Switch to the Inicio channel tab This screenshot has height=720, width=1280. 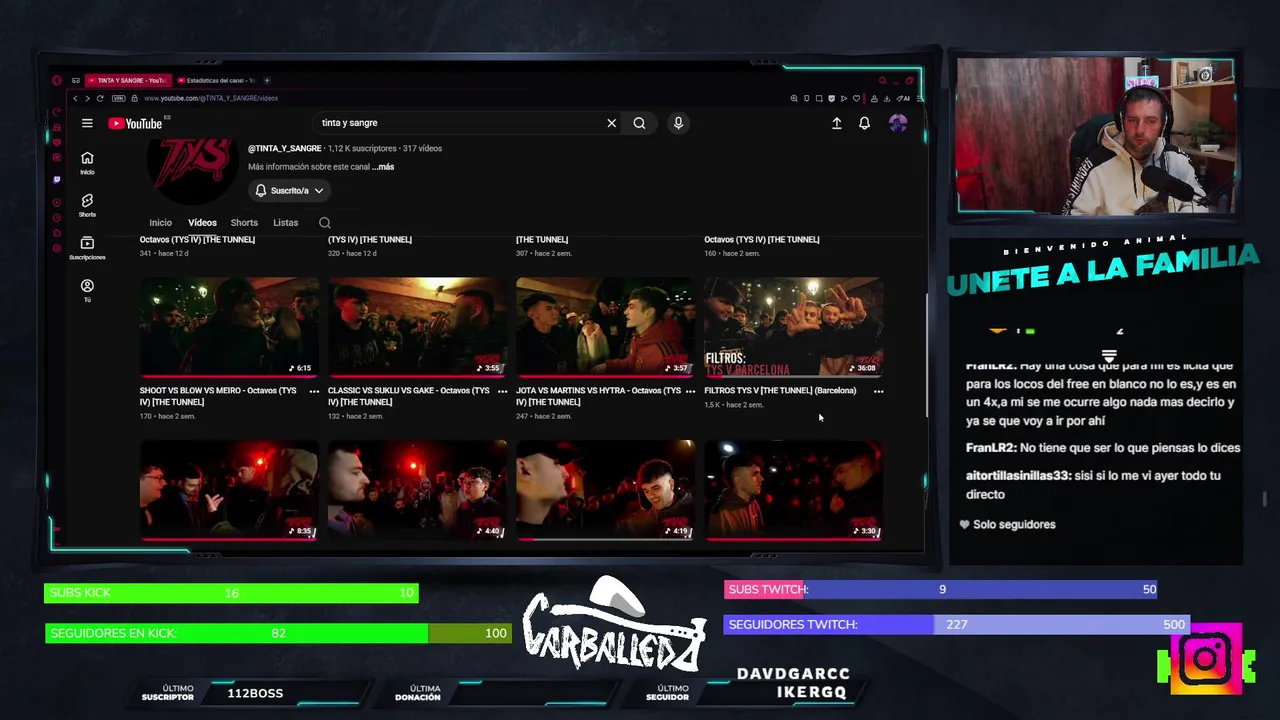coord(160,223)
